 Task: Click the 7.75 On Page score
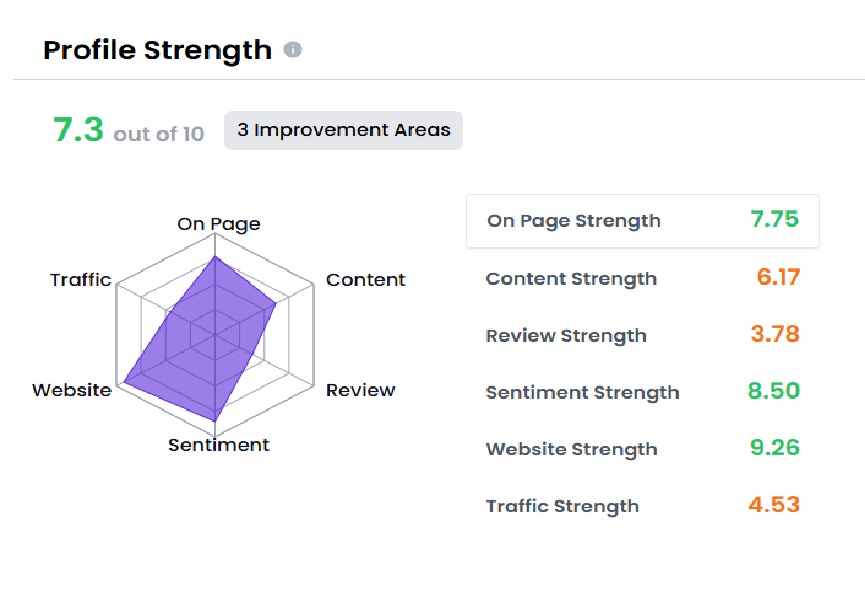774,220
